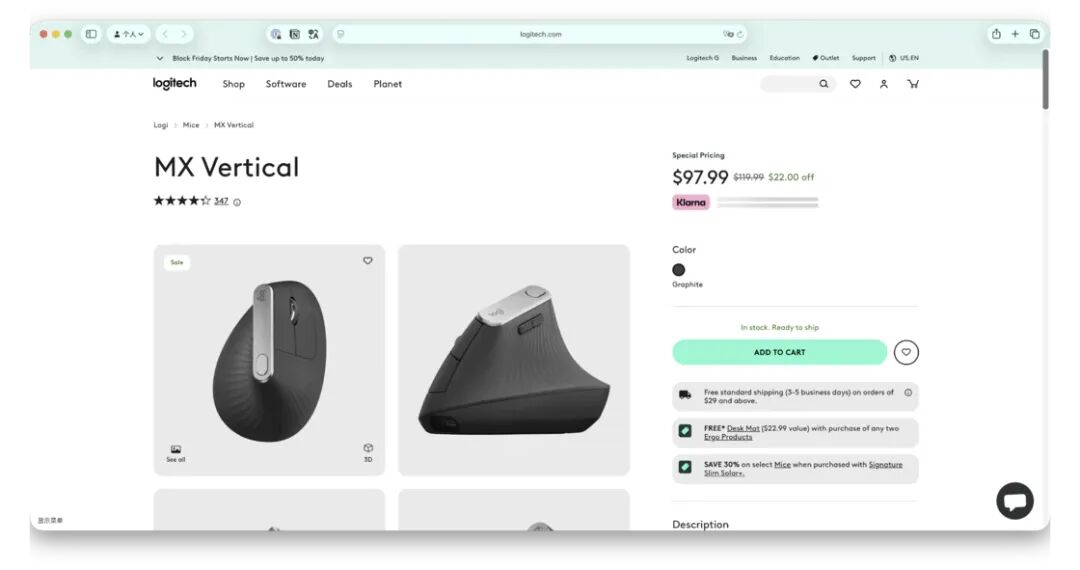View the mouse in 3D
Screen dimensions: 1080x570
click(368, 452)
